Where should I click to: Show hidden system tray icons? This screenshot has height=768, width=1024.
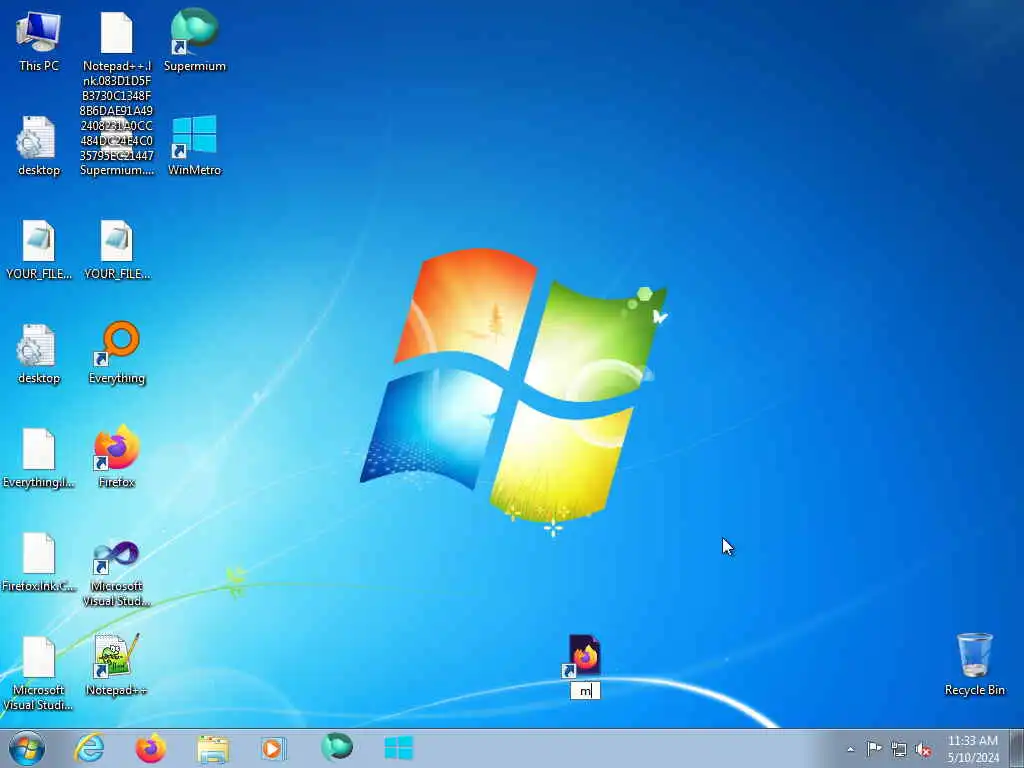[850, 749]
